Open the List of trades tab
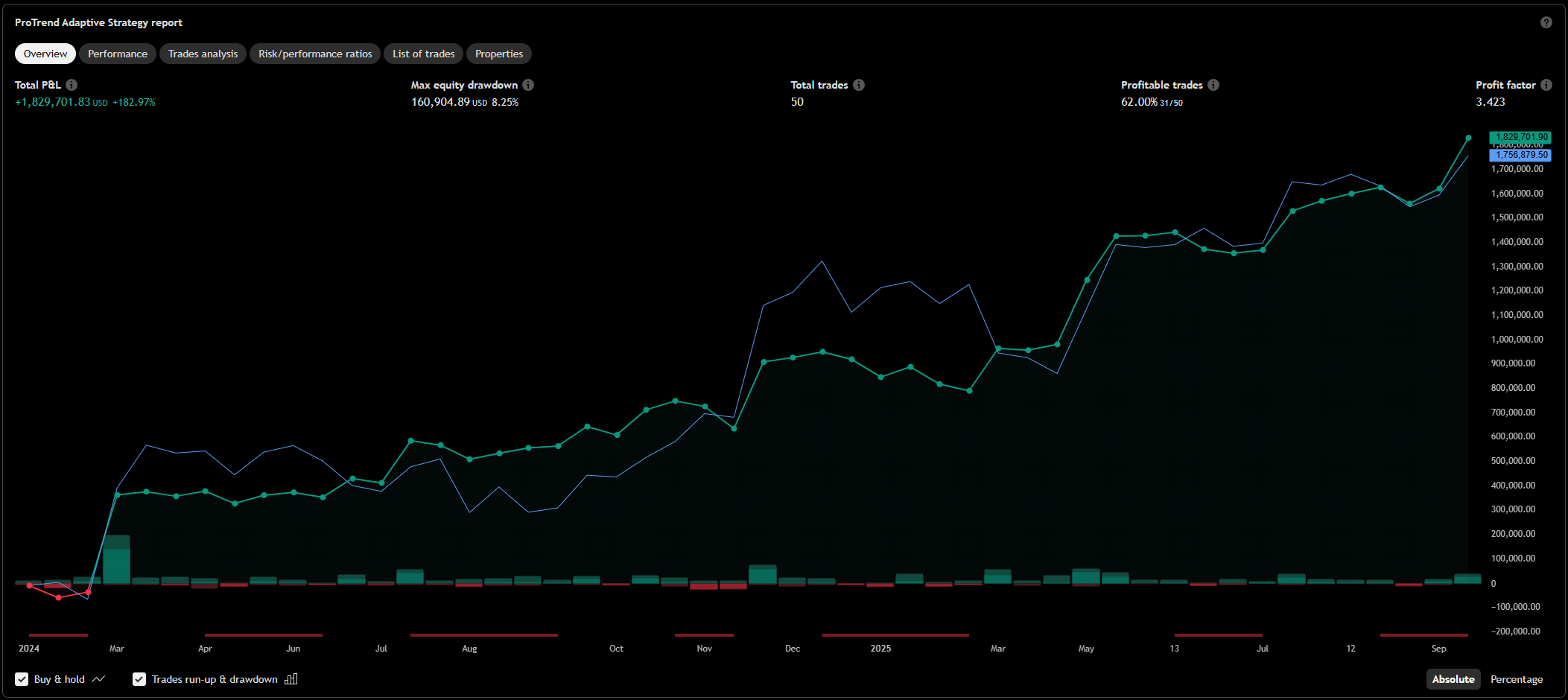The height and width of the screenshot is (700, 1568). point(423,53)
